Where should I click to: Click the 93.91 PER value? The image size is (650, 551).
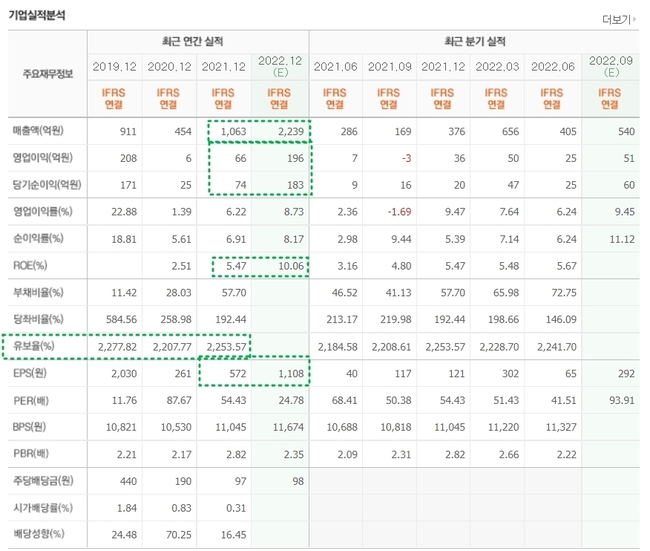622,401
